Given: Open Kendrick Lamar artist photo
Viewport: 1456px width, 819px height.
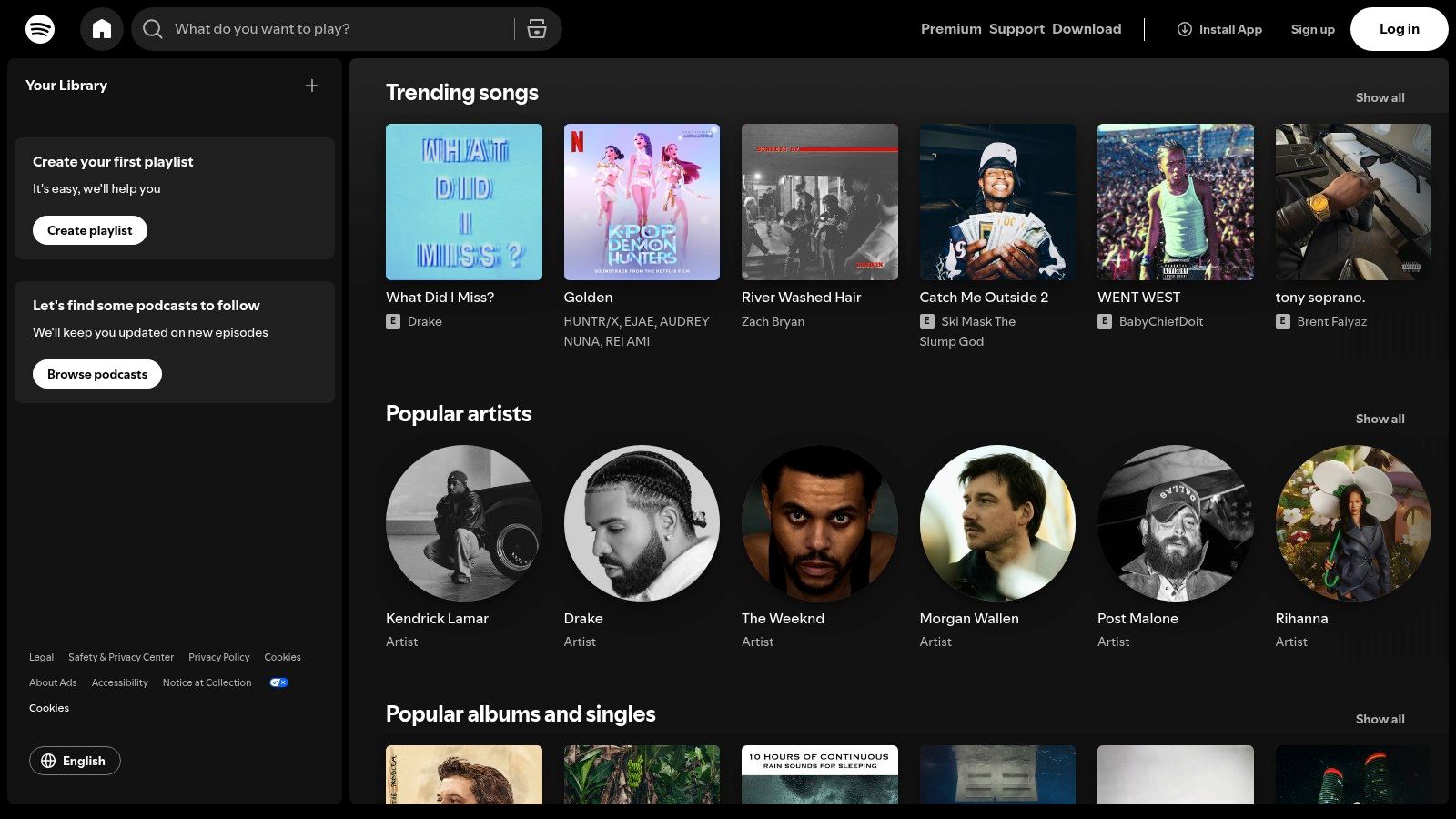Looking at the screenshot, I should pos(464,523).
